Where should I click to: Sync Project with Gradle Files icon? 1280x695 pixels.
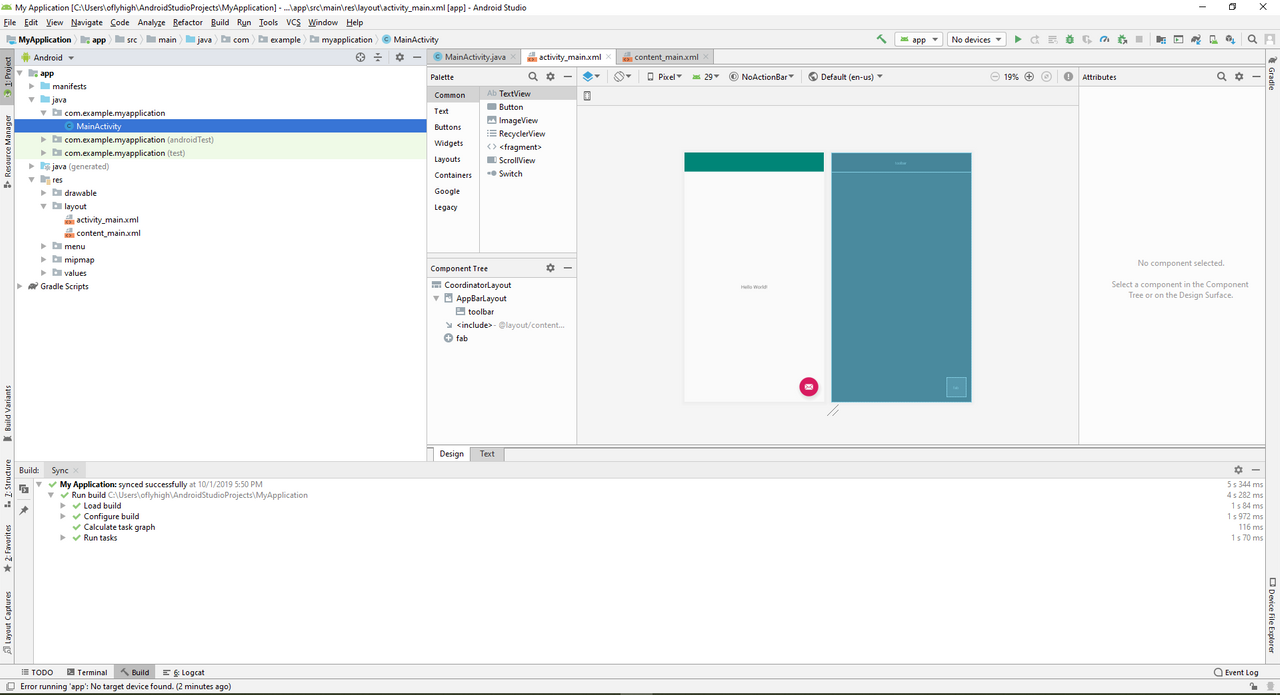1196,40
